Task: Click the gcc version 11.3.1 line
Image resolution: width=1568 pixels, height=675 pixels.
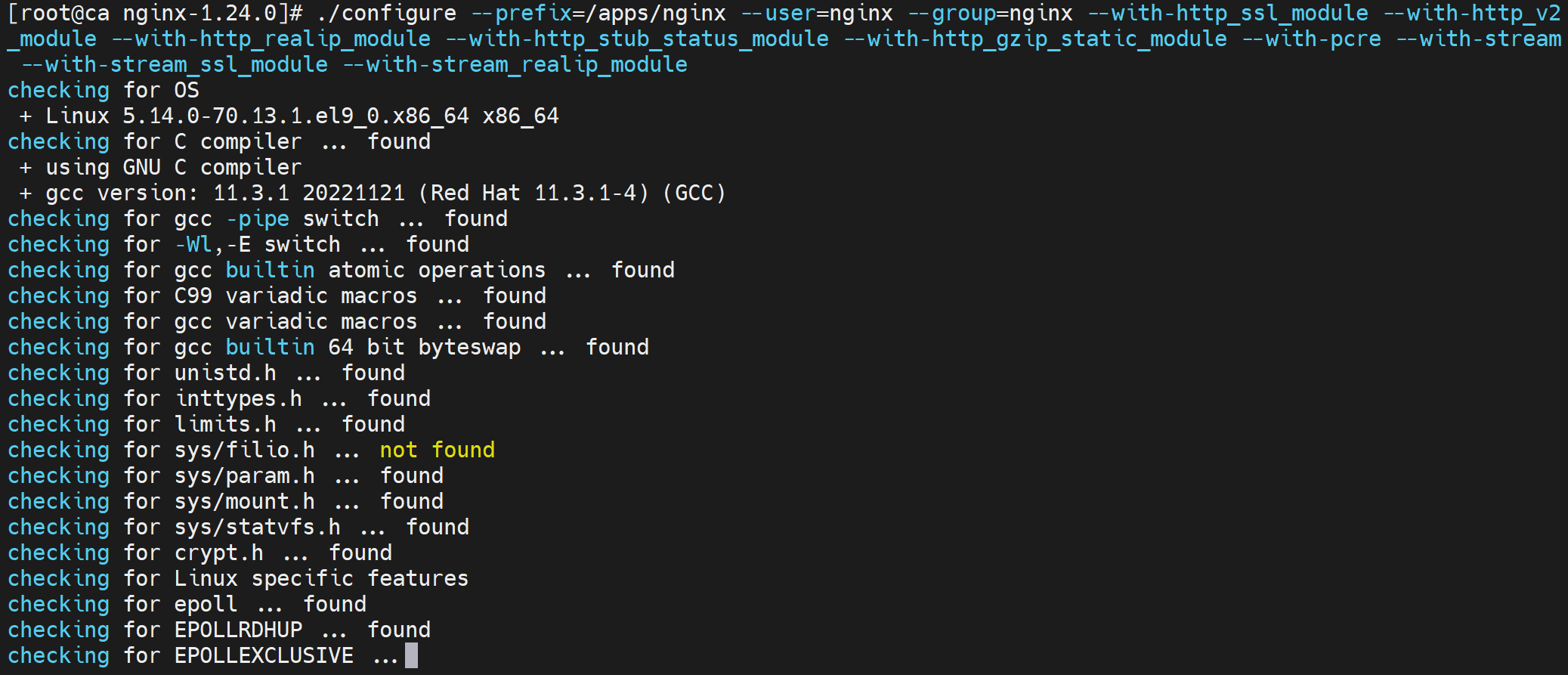Action: pos(385,194)
